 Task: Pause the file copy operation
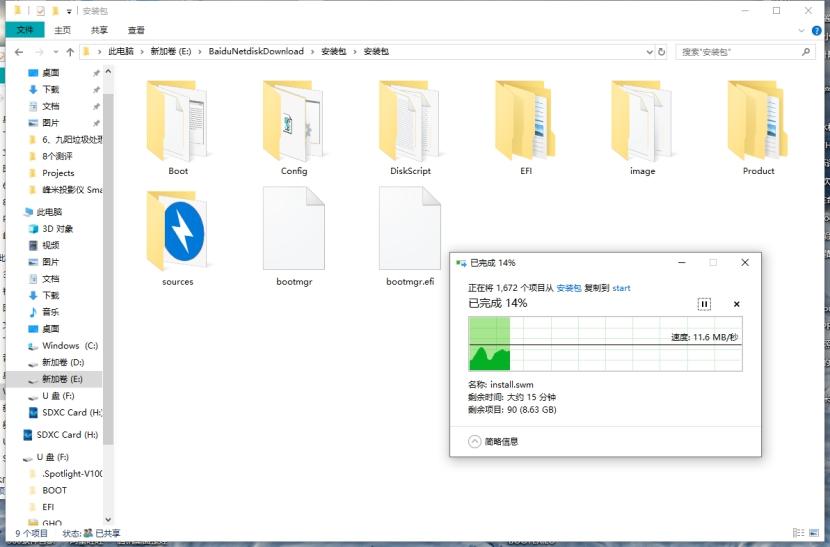pyautogui.click(x=704, y=304)
